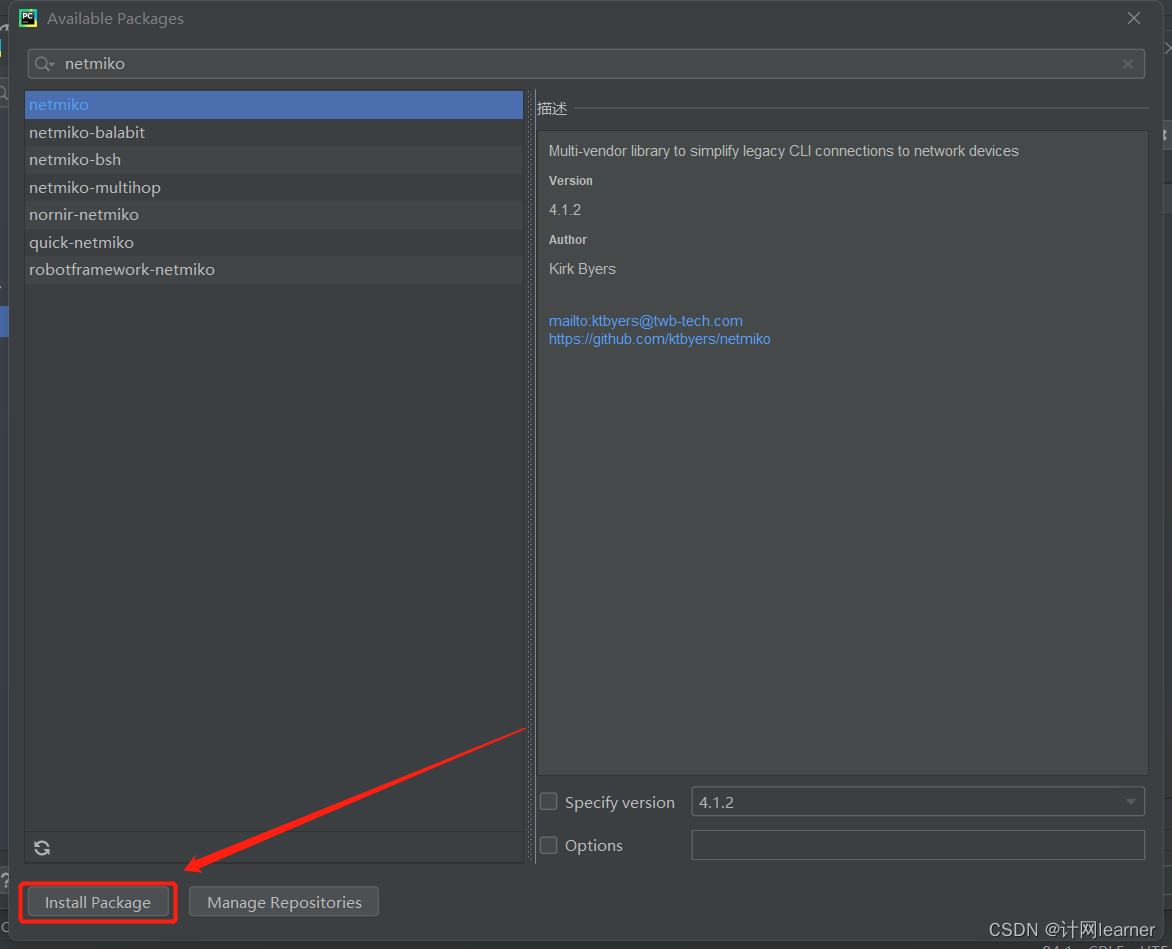Click the Options text input field
The height and width of the screenshot is (949, 1172).
point(918,845)
